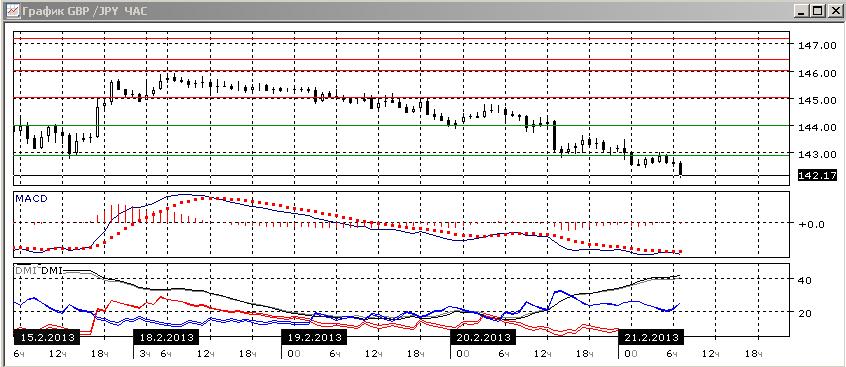Click the 145.00 price axis label
The height and width of the screenshot is (367, 846).
tap(818, 100)
